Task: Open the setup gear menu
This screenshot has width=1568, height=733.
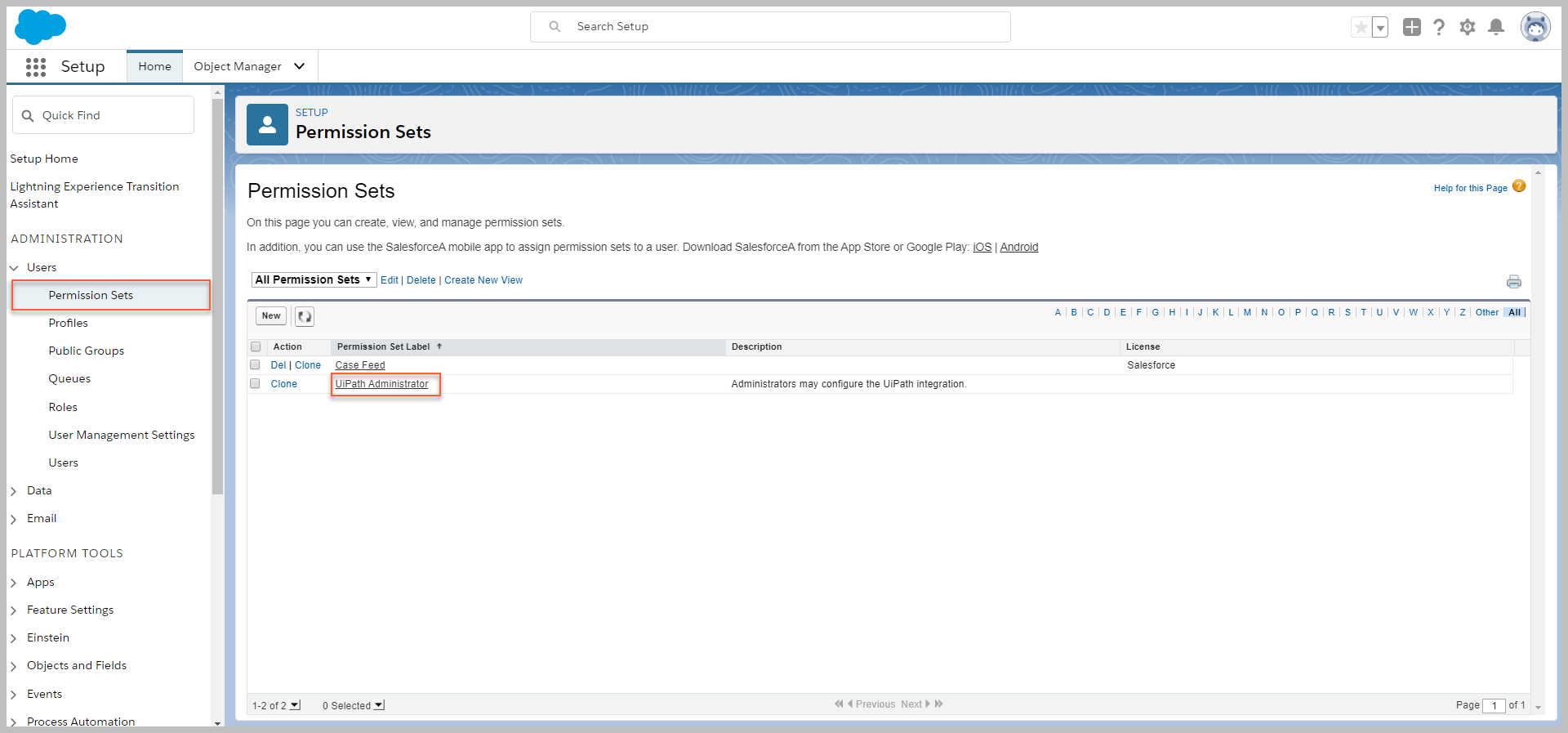Action: tap(1468, 27)
